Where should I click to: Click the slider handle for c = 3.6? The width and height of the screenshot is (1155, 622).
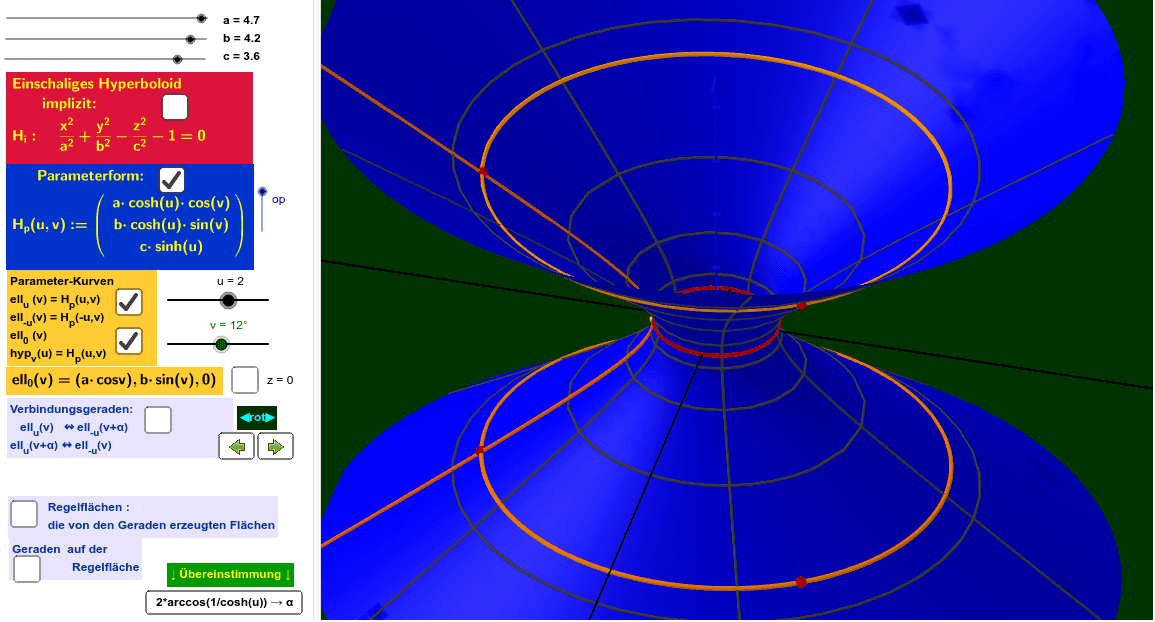click(x=177, y=59)
